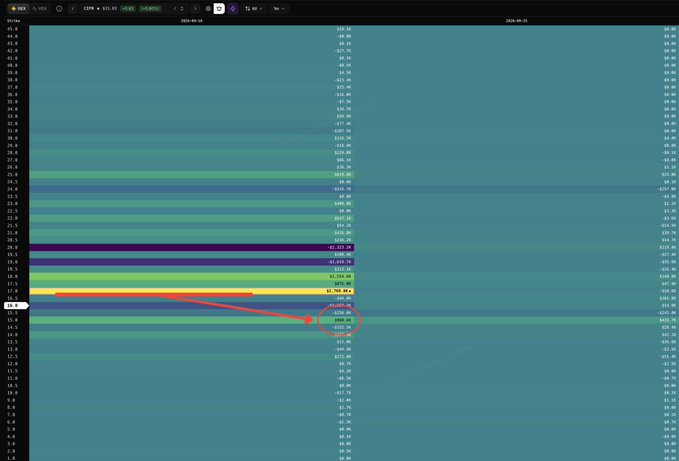Click the 2026-09-18 expiration column header

click(x=191, y=21)
